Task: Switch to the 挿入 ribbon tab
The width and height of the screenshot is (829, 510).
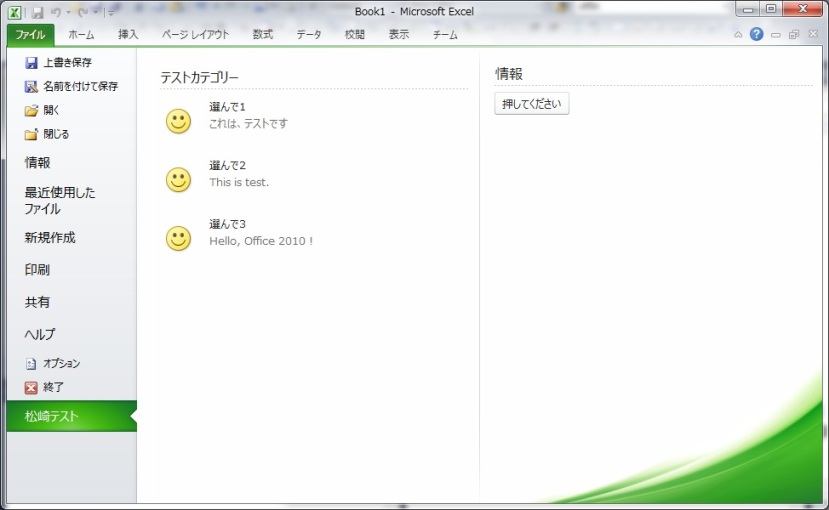Action: click(128, 35)
